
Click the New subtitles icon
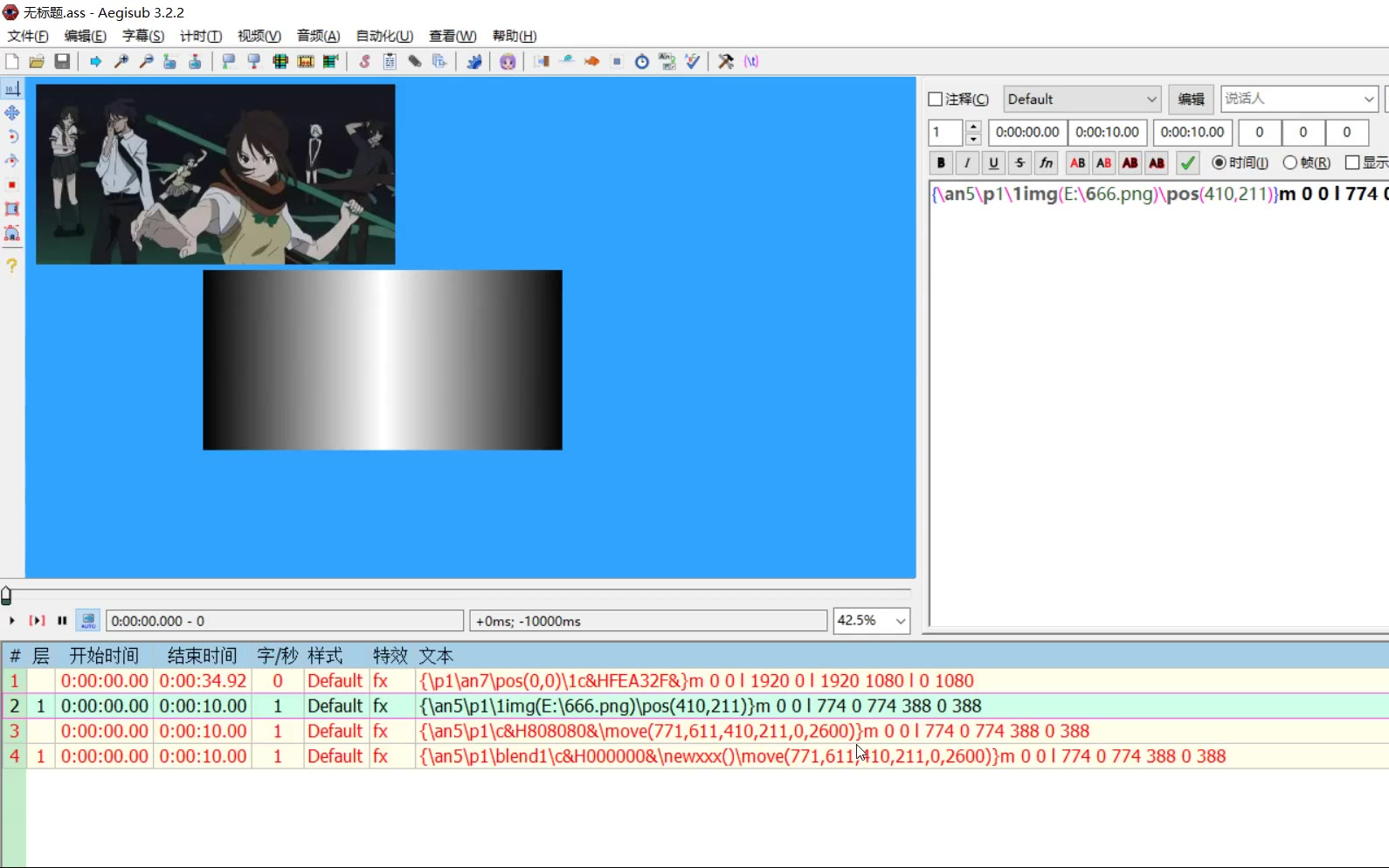pyautogui.click(x=12, y=61)
